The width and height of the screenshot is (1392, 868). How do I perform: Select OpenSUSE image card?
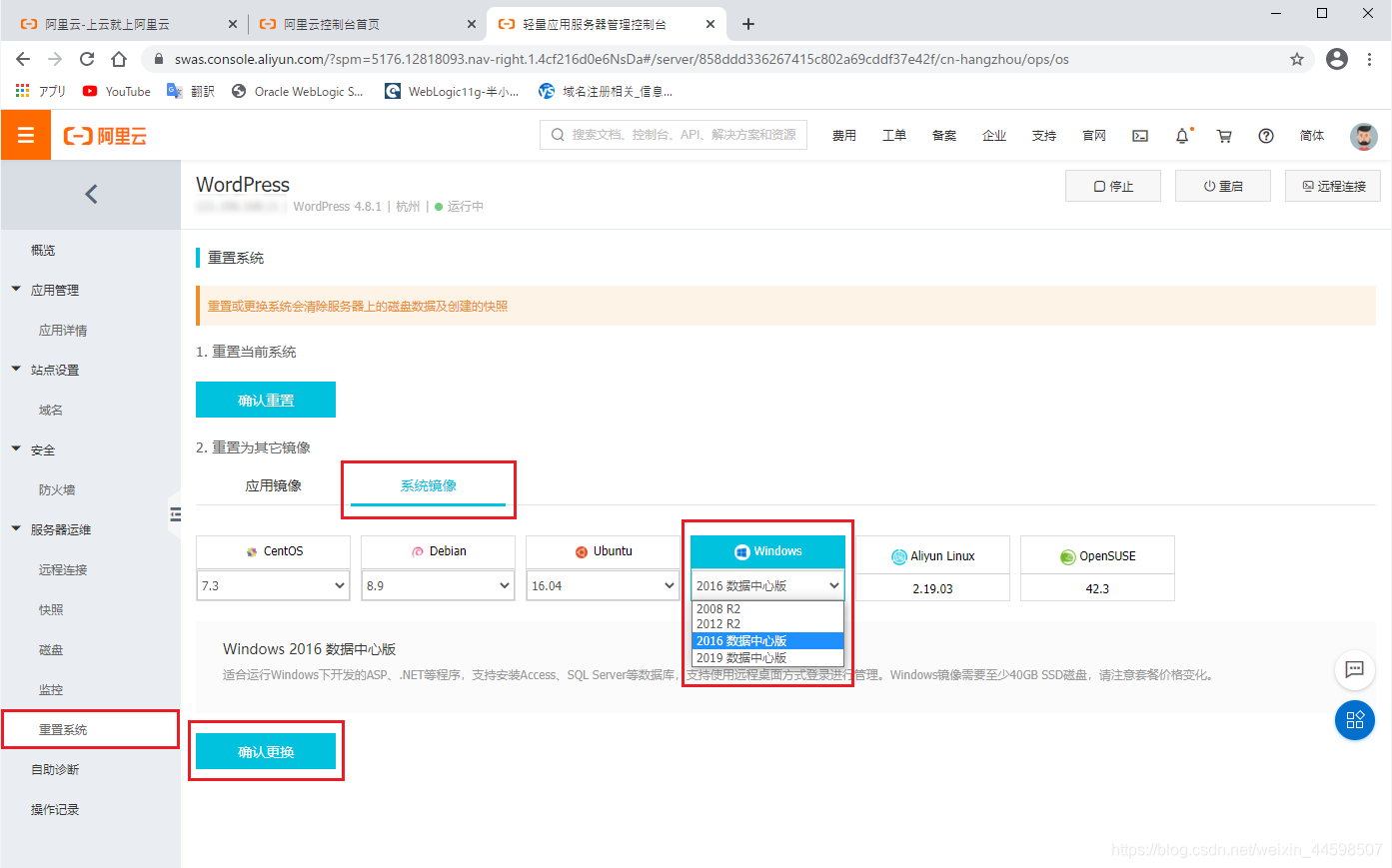point(1098,568)
